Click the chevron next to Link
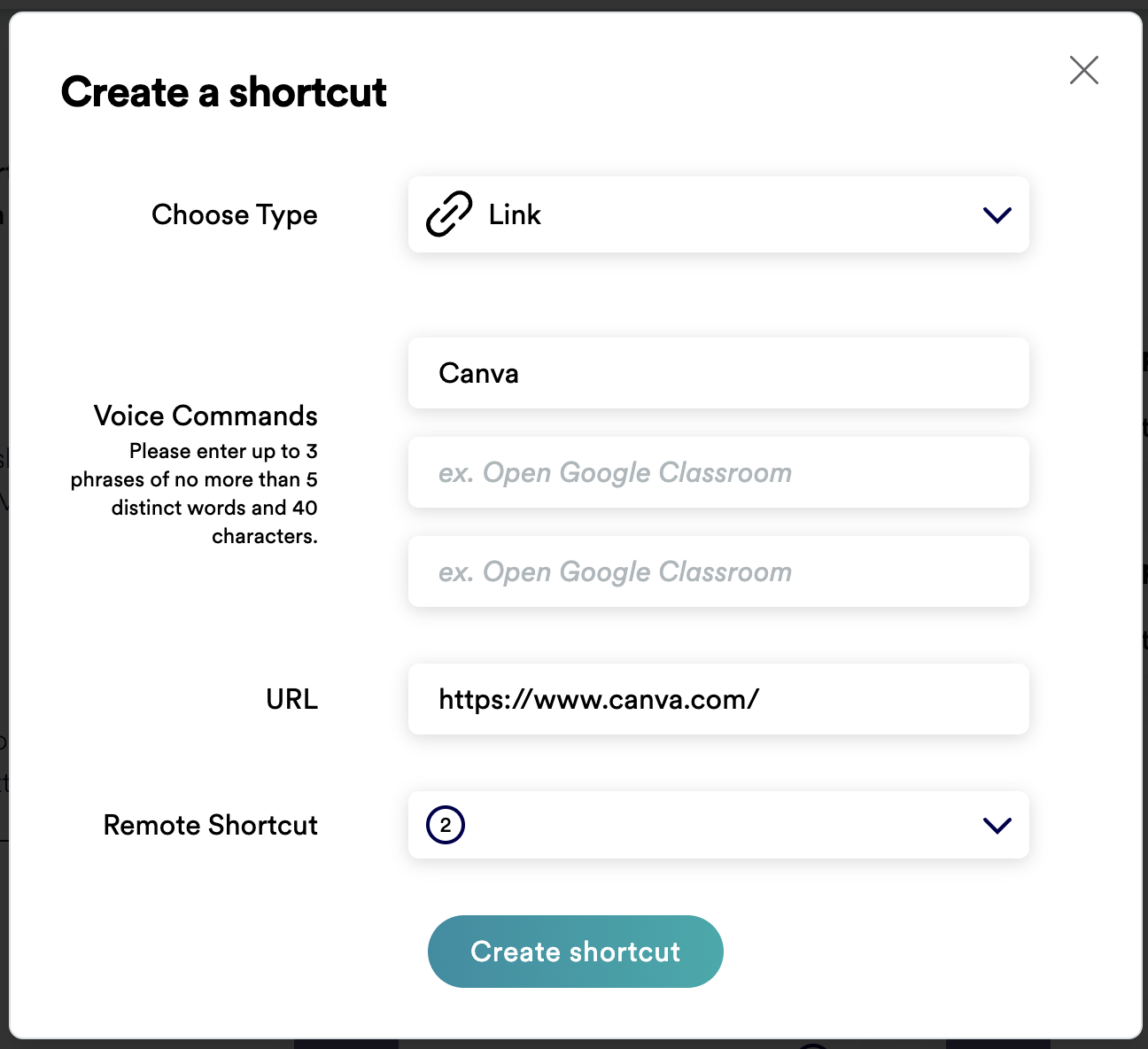The height and width of the screenshot is (1049, 1148). pyautogui.click(x=997, y=214)
